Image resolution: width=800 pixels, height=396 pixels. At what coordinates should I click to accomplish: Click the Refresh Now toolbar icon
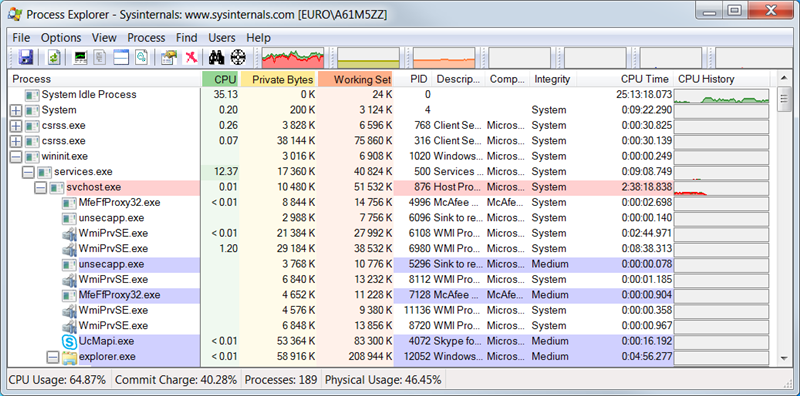pos(54,57)
